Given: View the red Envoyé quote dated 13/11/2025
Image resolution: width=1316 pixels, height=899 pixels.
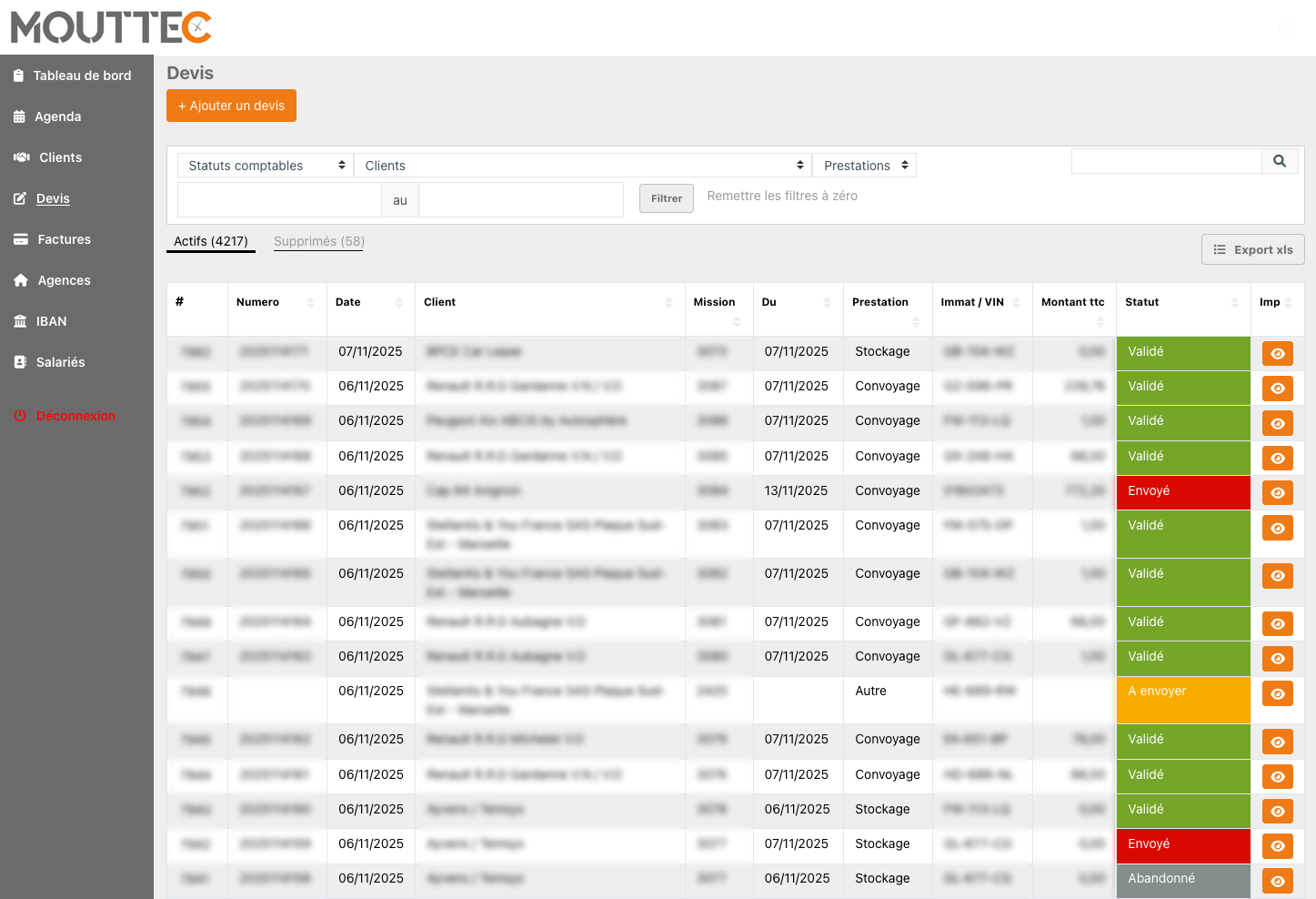Looking at the screenshot, I should (x=1277, y=492).
